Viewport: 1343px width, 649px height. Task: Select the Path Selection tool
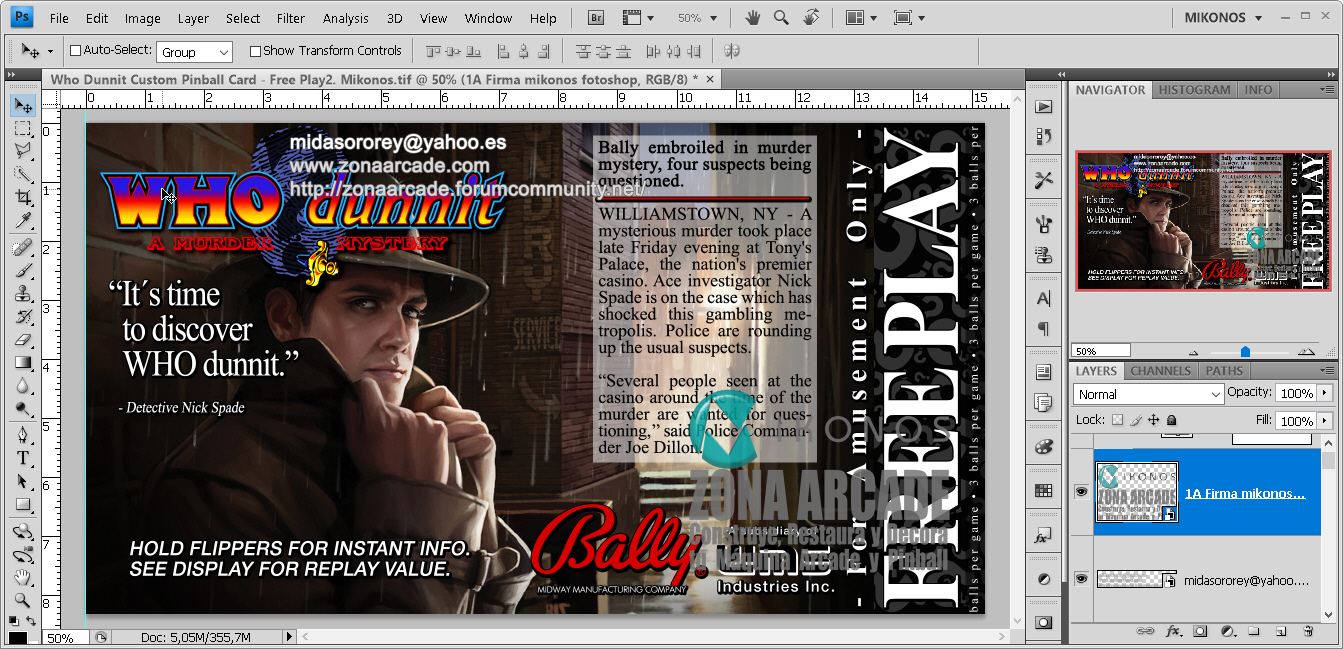(x=22, y=482)
